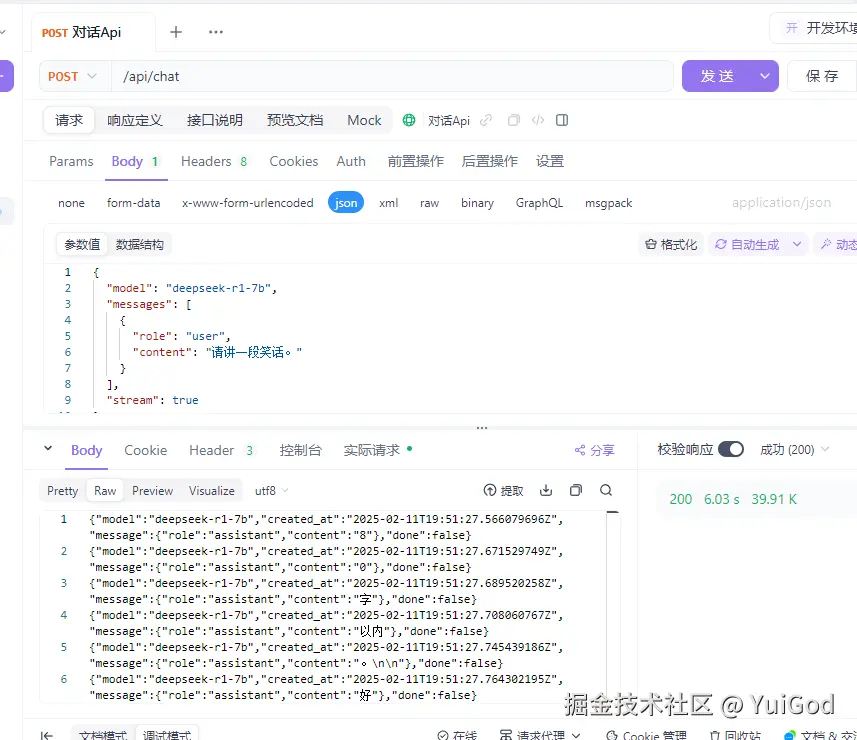Switch response view to Preview
This screenshot has height=740, width=857.
(152, 491)
